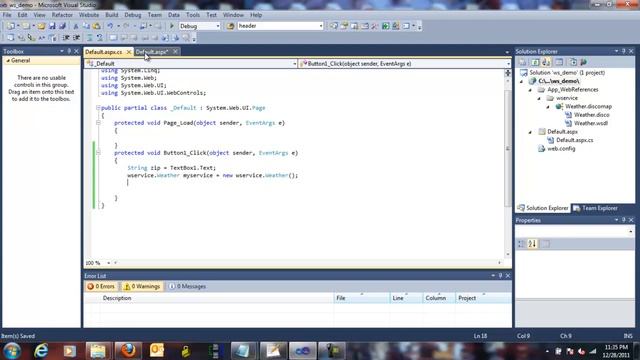Click the Save All toolbar icon
Viewport: 640px width, 360px height.
coord(62,26)
